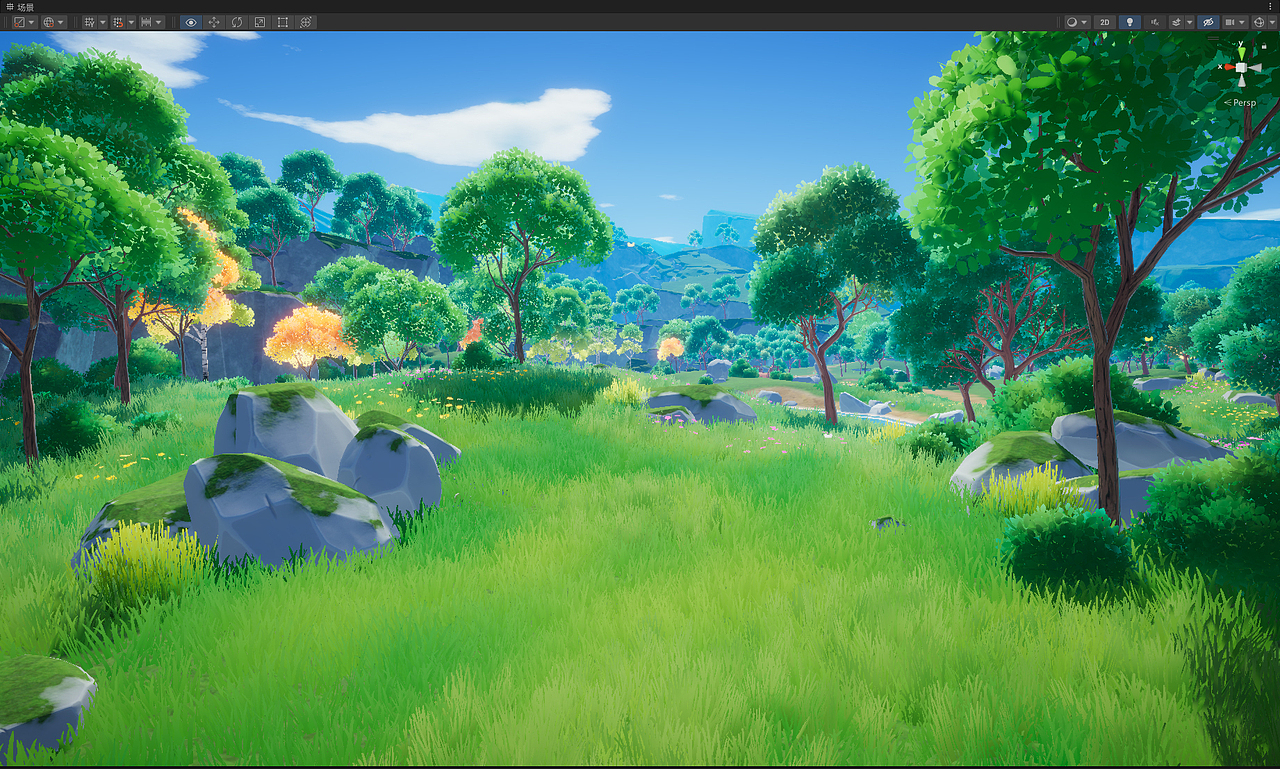Open pivot position dropdown arrow
This screenshot has height=769, width=1280.
[x=32, y=22]
